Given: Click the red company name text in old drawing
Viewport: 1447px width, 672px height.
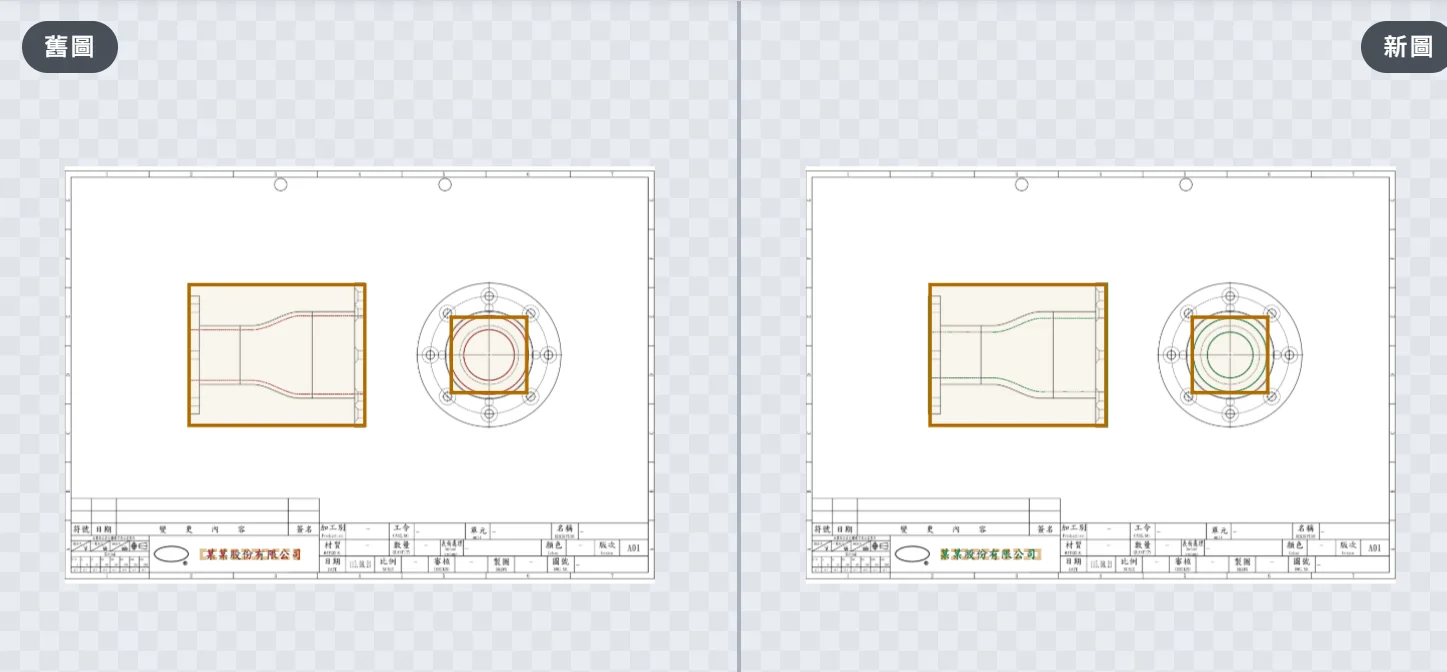Looking at the screenshot, I should pyautogui.click(x=251, y=554).
